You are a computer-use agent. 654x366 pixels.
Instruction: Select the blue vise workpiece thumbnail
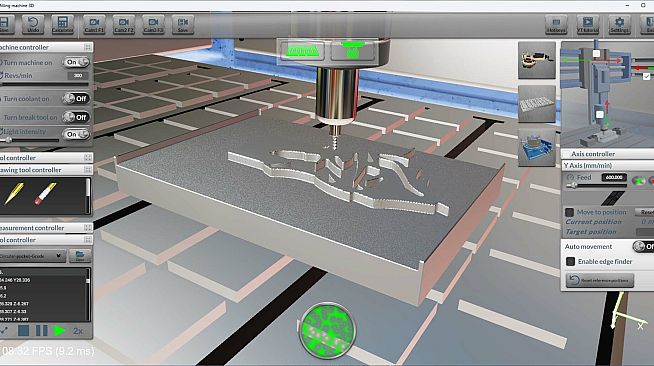[x=537, y=147]
